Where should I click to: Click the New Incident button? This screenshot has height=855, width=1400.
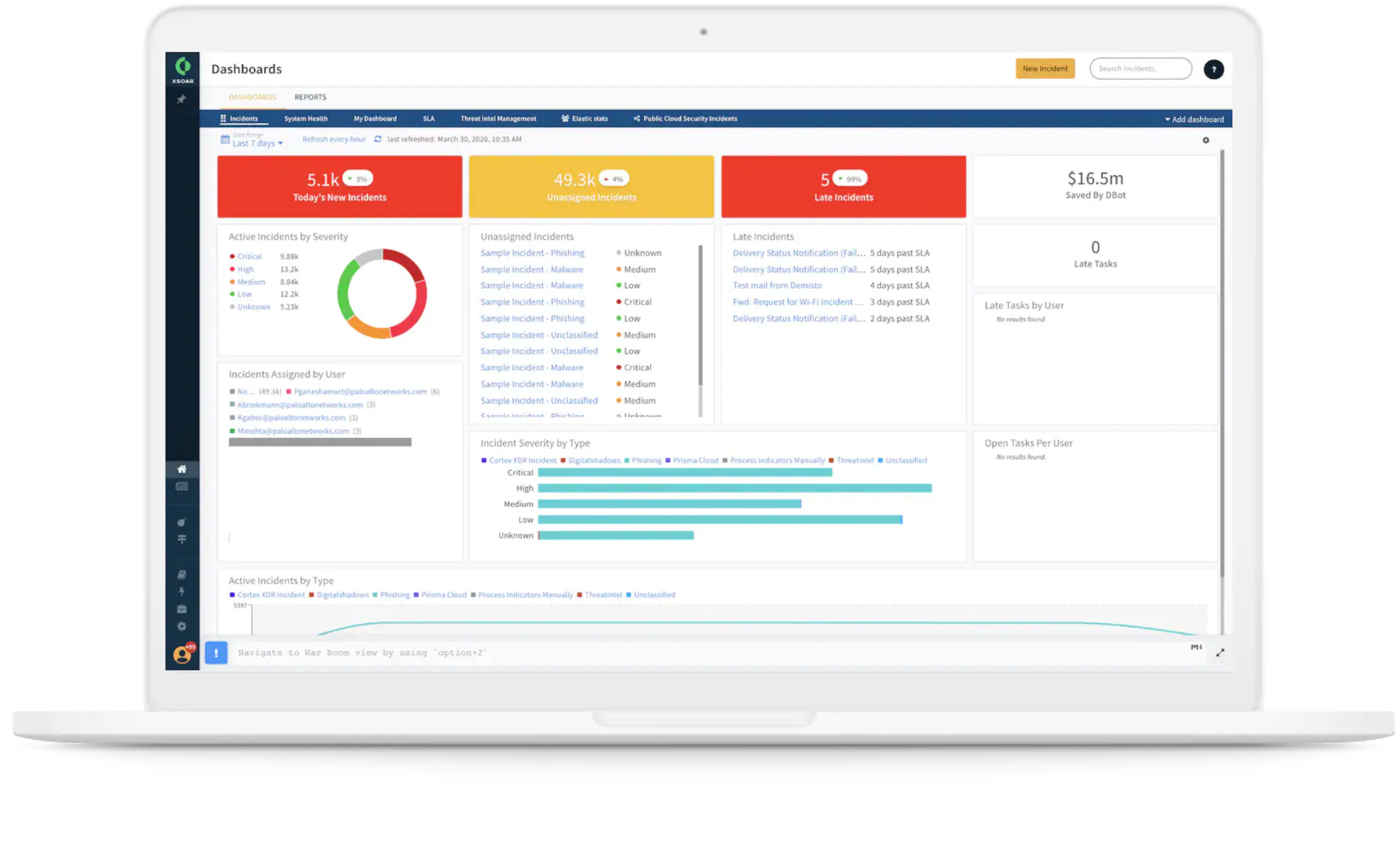pos(1045,68)
